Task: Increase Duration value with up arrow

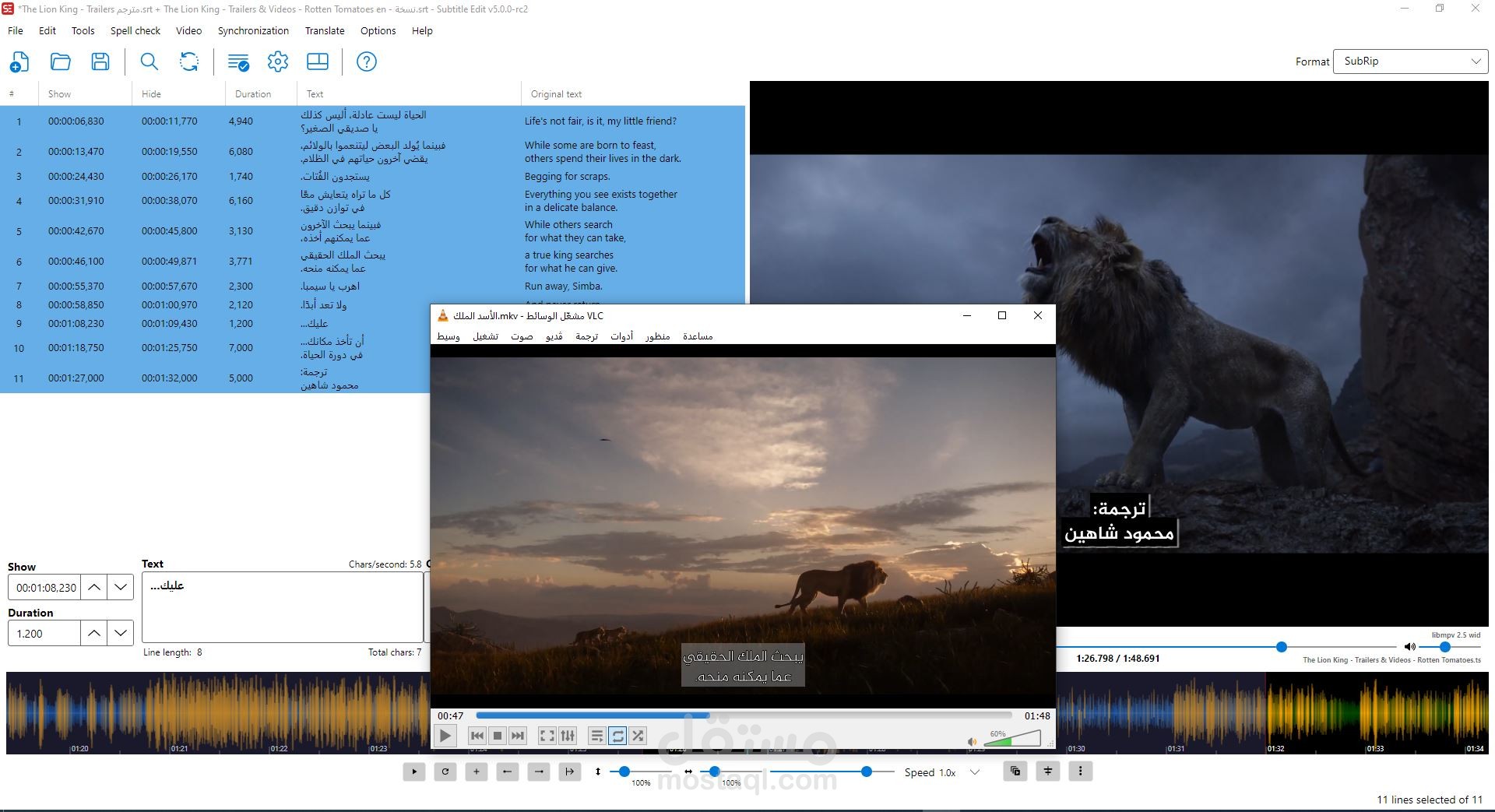Action: [94, 633]
